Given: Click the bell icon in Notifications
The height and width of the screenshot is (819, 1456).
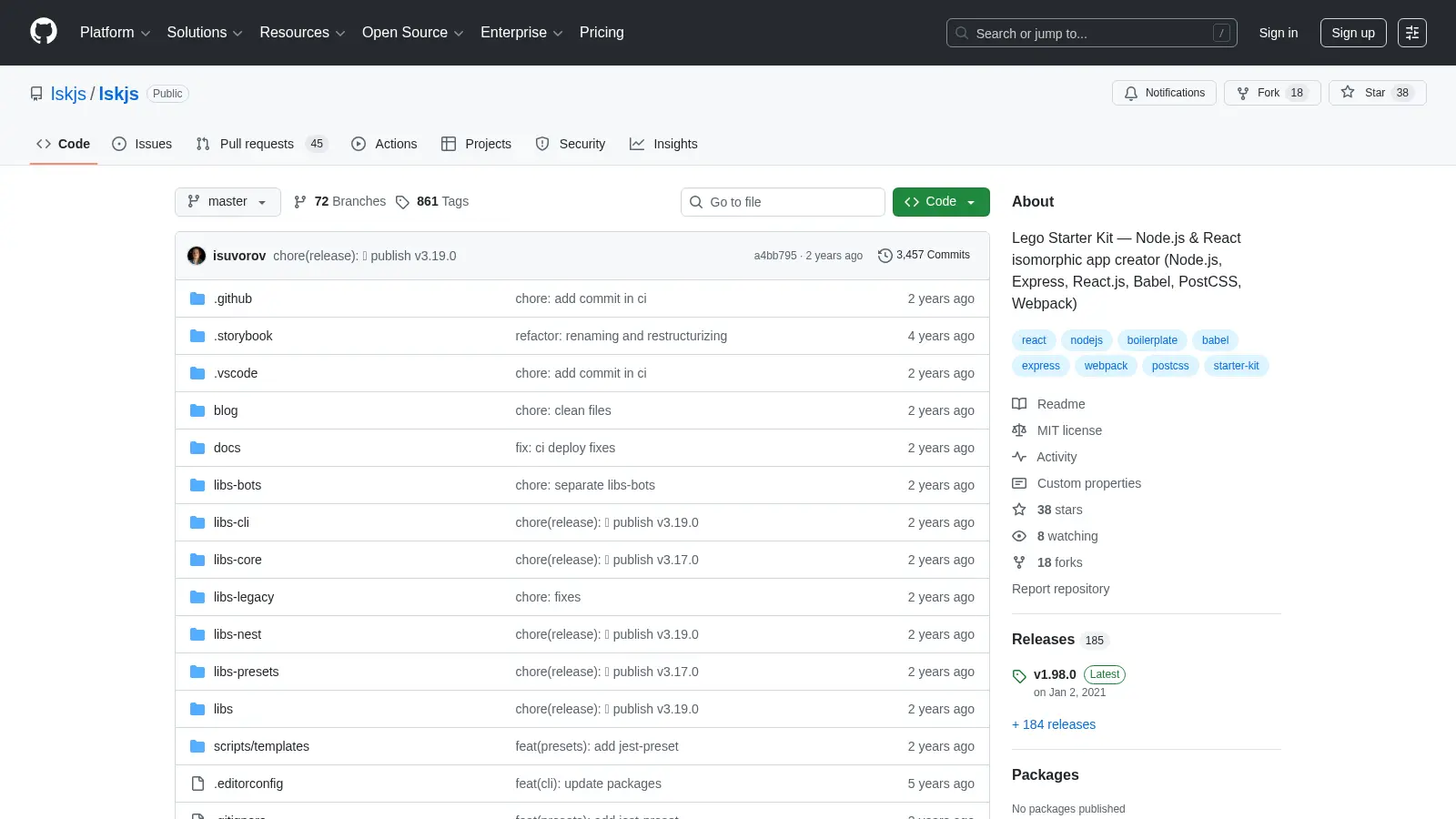Looking at the screenshot, I should tap(1131, 93).
